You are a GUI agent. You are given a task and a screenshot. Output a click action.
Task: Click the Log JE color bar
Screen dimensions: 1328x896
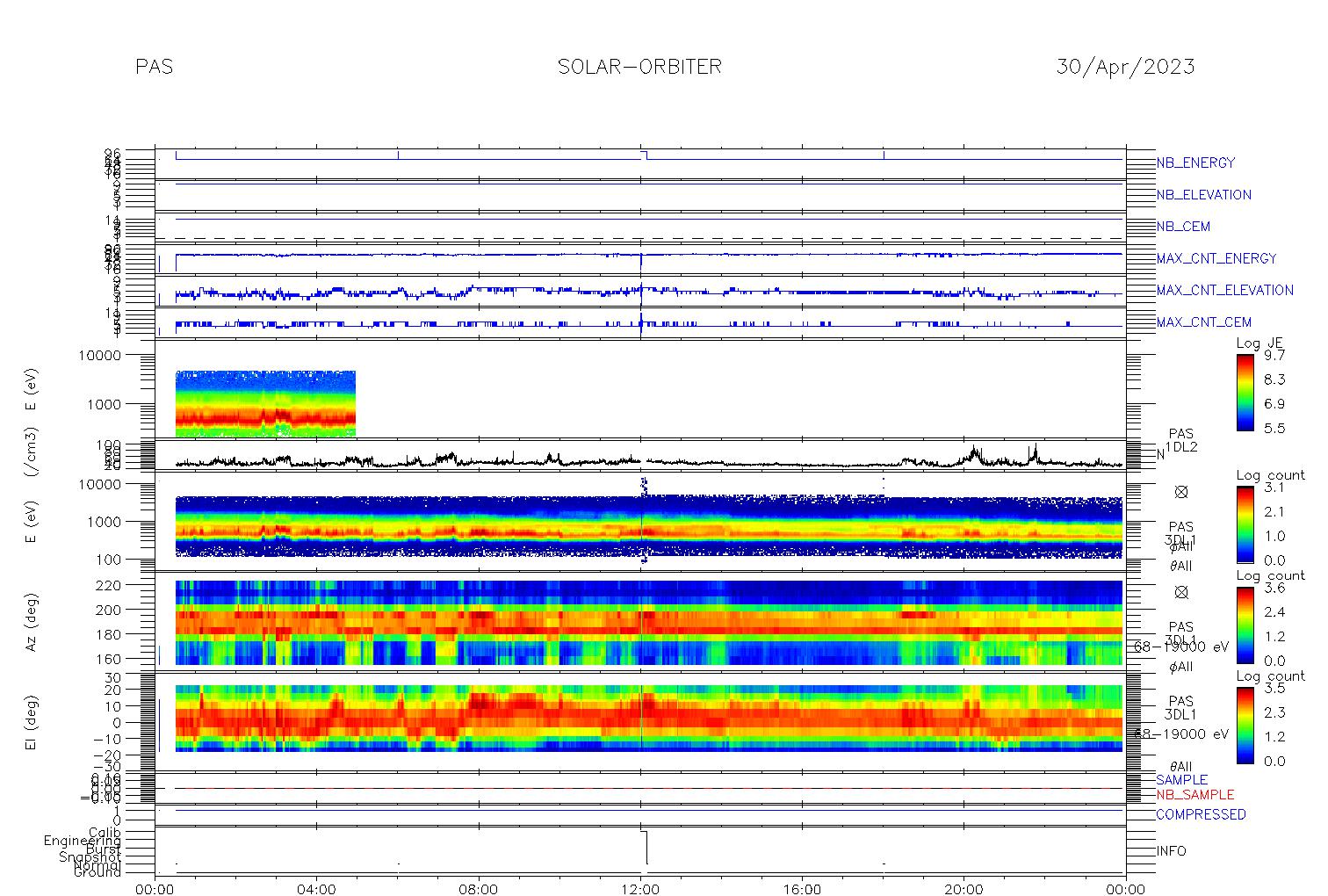(x=1245, y=392)
